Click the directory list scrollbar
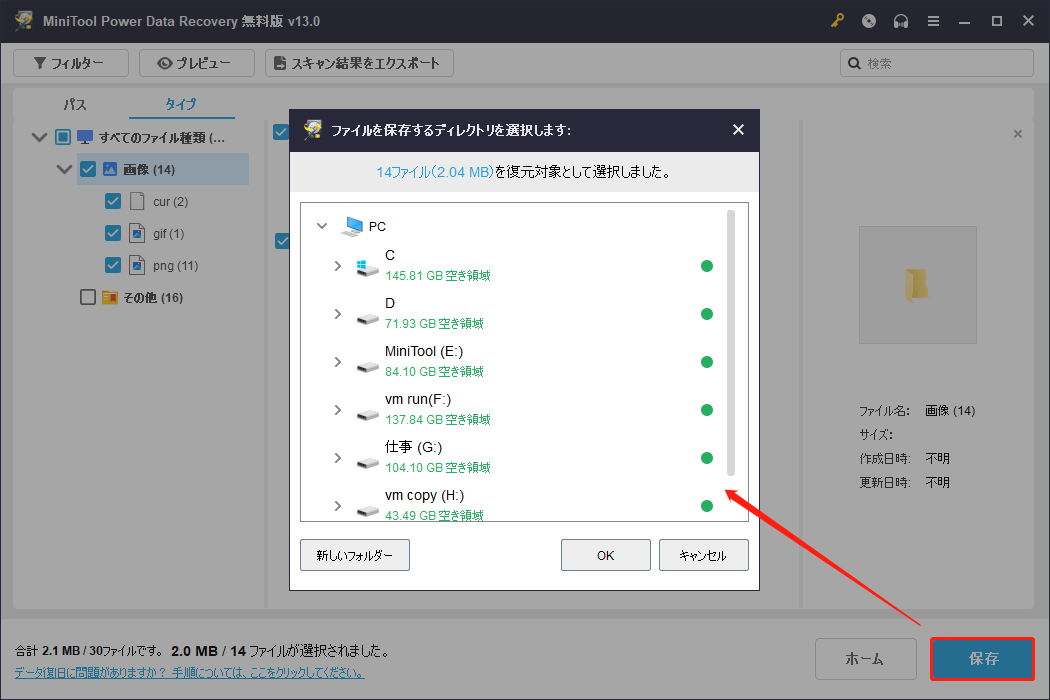 731,342
